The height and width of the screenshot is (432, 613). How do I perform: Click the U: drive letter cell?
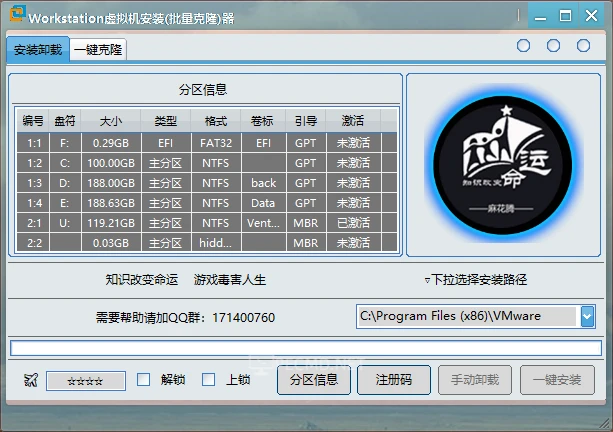pyautogui.click(x=65, y=223)
